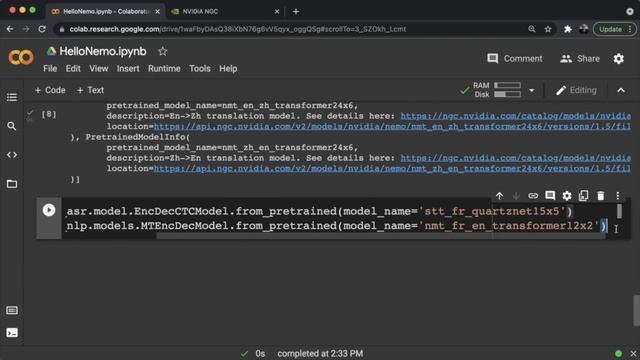Viewport: 640px width, 360px height.
Task: Move cell down with arrow icon
Action: 516,196
